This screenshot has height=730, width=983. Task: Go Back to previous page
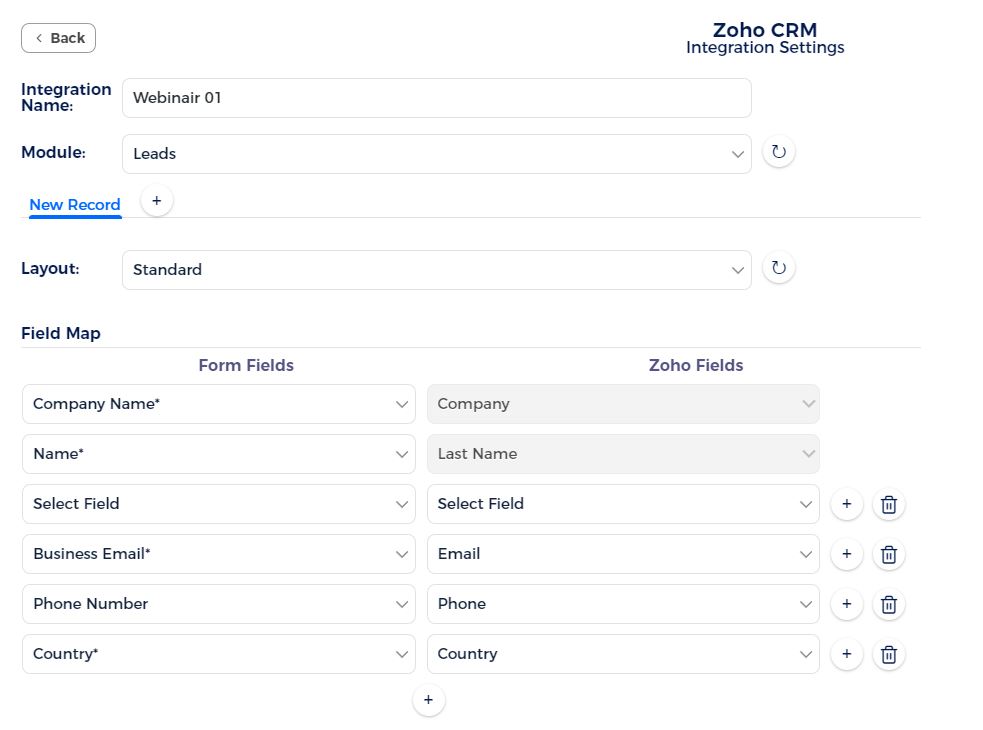[58, 38]
